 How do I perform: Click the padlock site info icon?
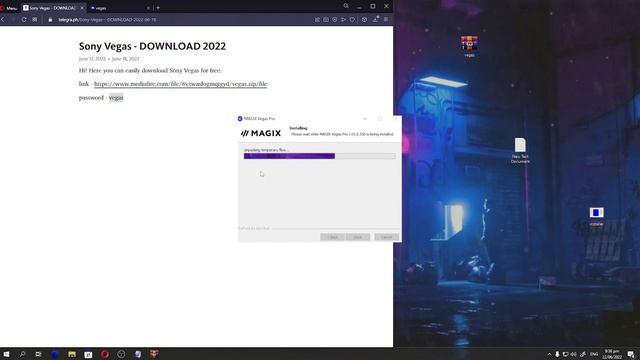pos(50,20)
